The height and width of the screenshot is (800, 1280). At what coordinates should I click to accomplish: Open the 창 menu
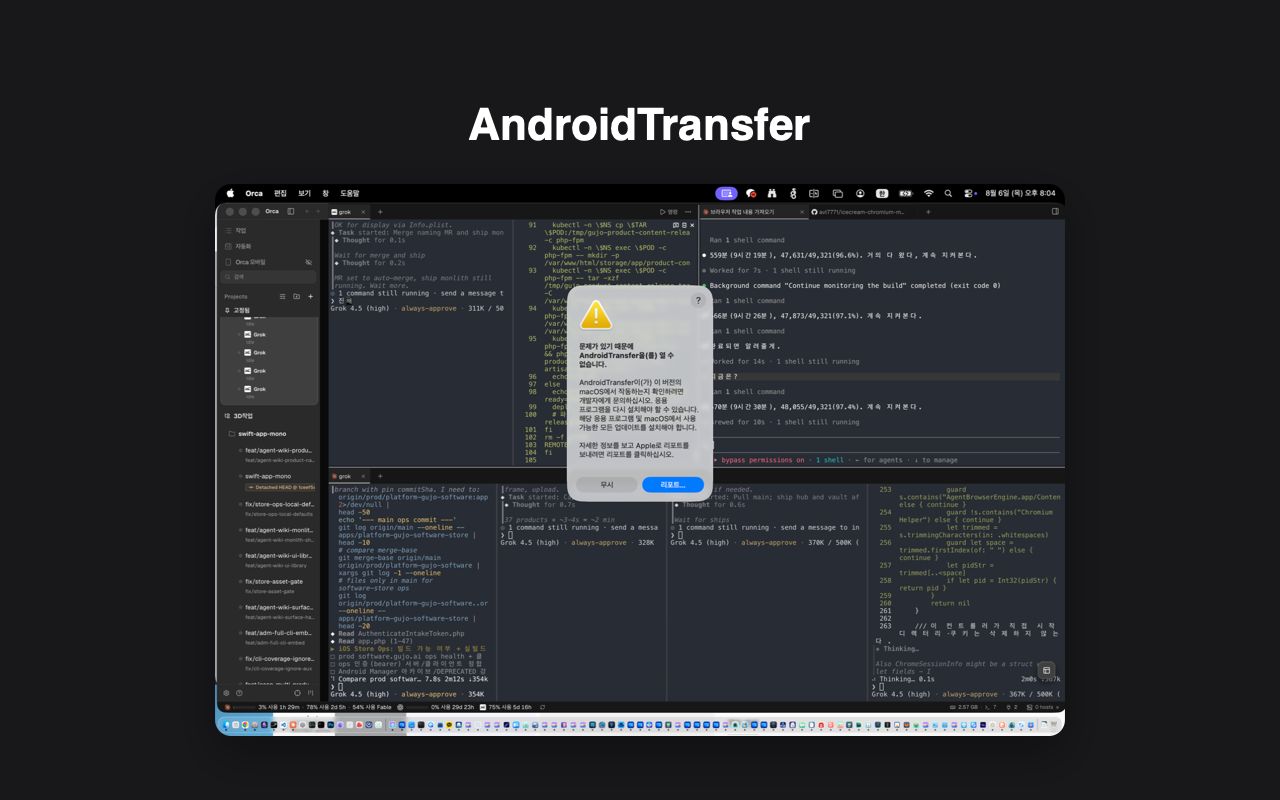[325, 193]
